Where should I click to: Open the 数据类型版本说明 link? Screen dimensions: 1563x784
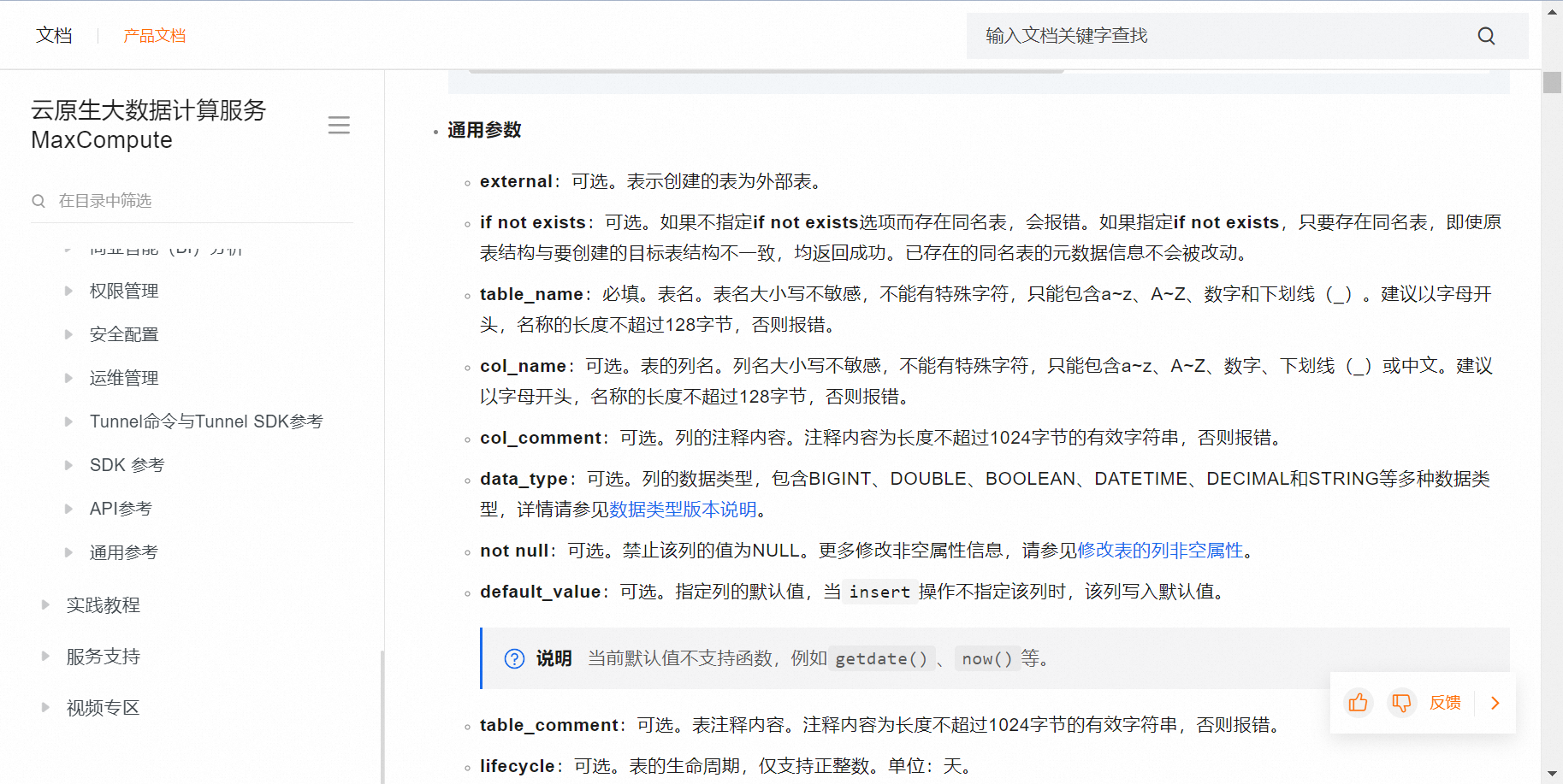[683, 510]
